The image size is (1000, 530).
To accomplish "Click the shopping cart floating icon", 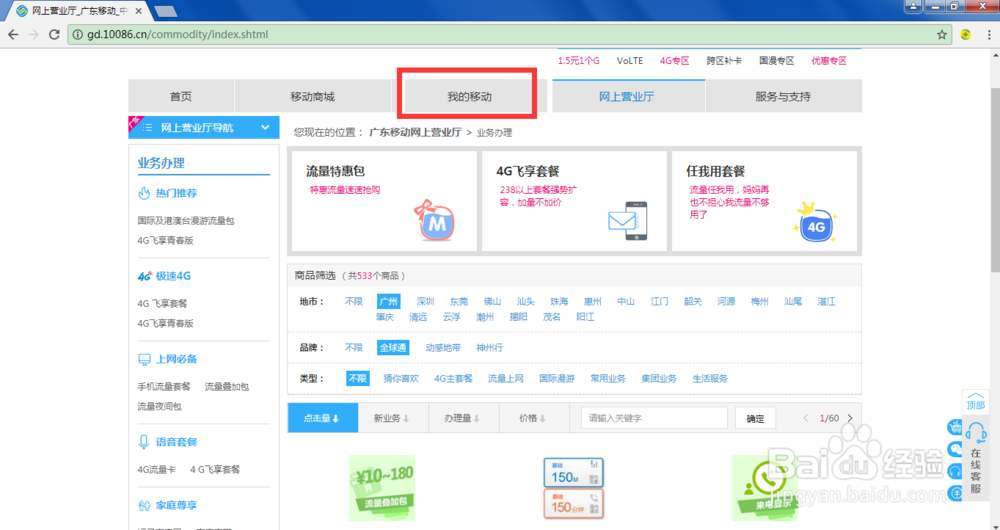I will click(955, 427).
